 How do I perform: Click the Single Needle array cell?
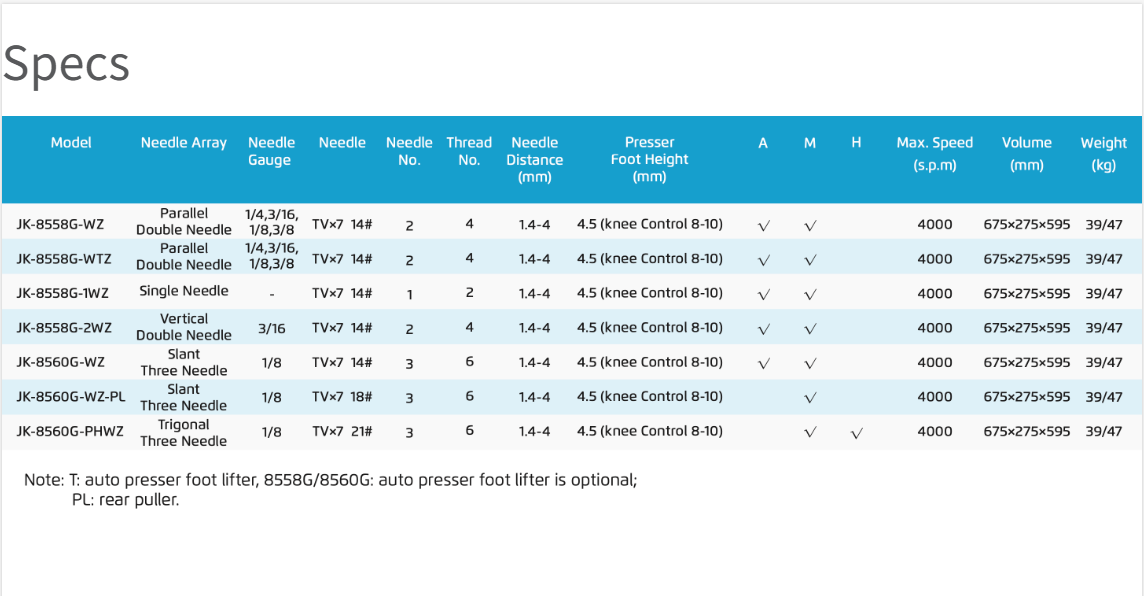point(184,291)
